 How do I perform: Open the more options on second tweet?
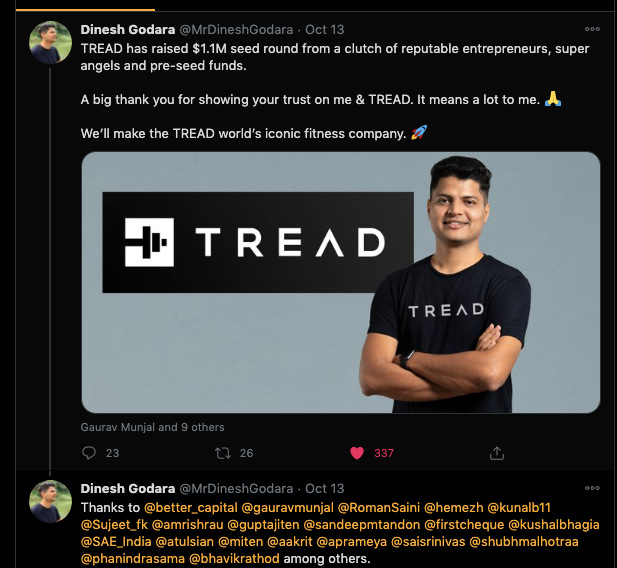(x=592, y=488)
